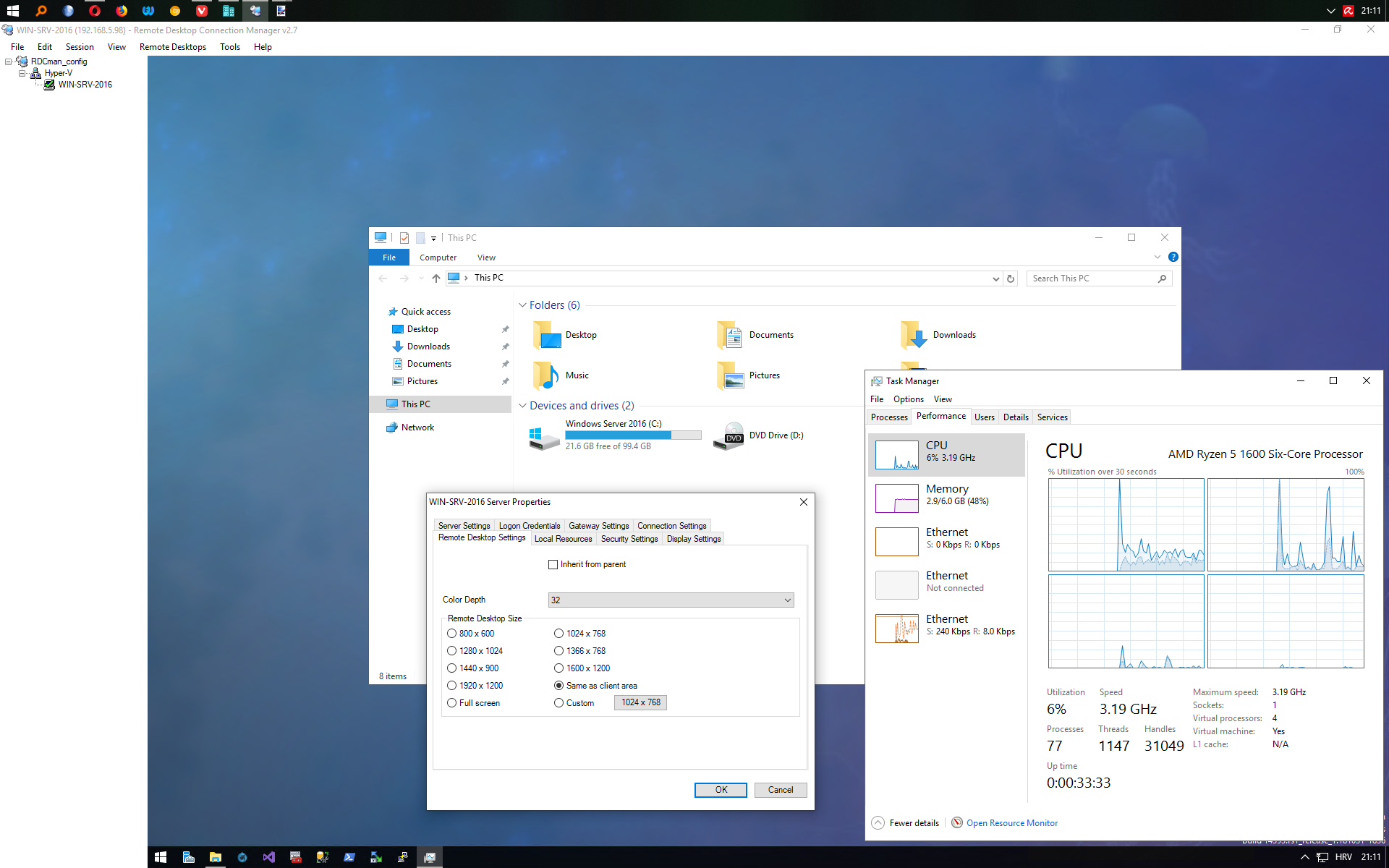Screen dimensions: 1389x868
Task: Select the Full screen radio option
Action: pos(452,703)
